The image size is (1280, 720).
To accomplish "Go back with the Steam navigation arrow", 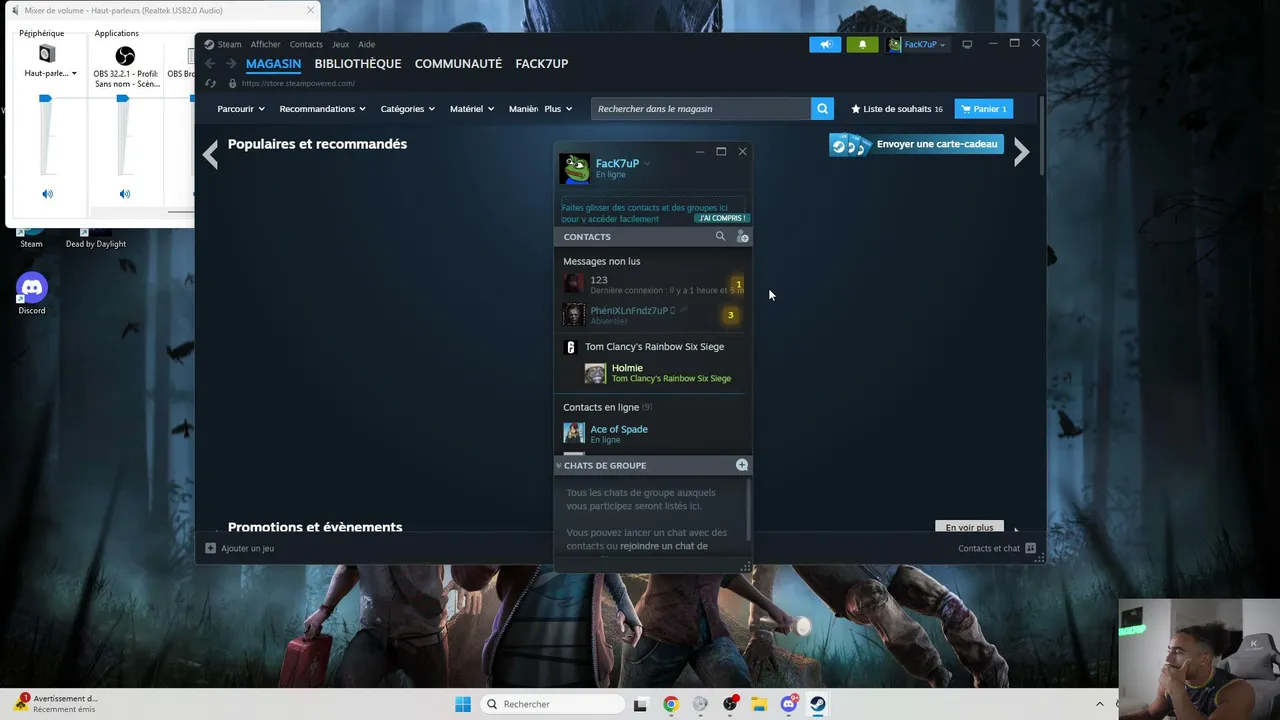I will pyautogui.click(x=210, y=64).
